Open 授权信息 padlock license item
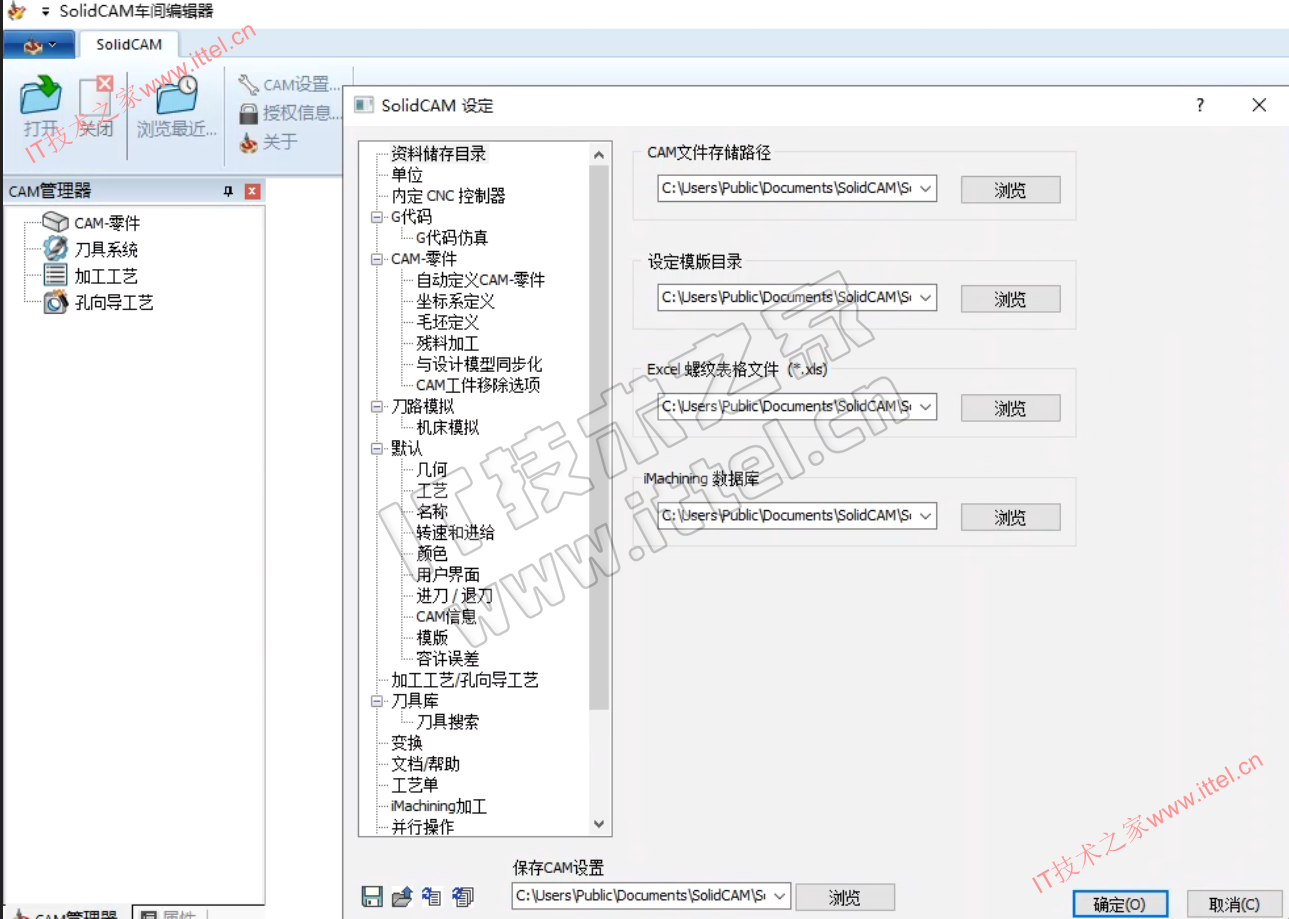 [x=290, y=113]
